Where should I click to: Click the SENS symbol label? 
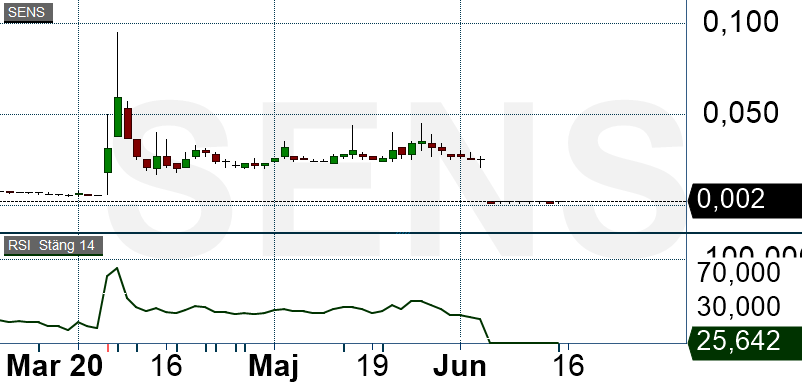pos(28,13)
